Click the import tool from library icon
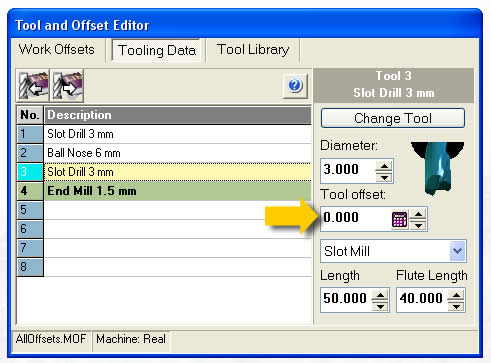Image resolution: width=491 pixels, height=363 pixels. click(33, 86)
